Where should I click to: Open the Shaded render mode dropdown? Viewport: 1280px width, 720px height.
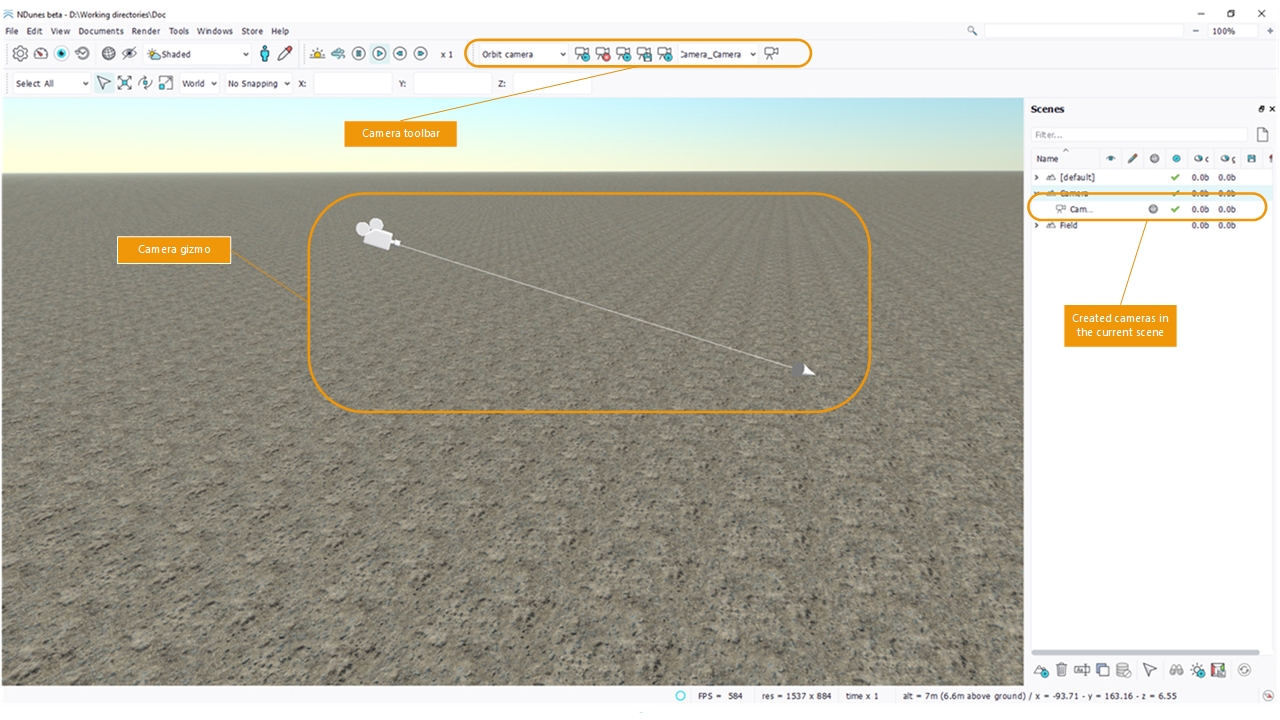pyautogui.click(x=198, y=54)
